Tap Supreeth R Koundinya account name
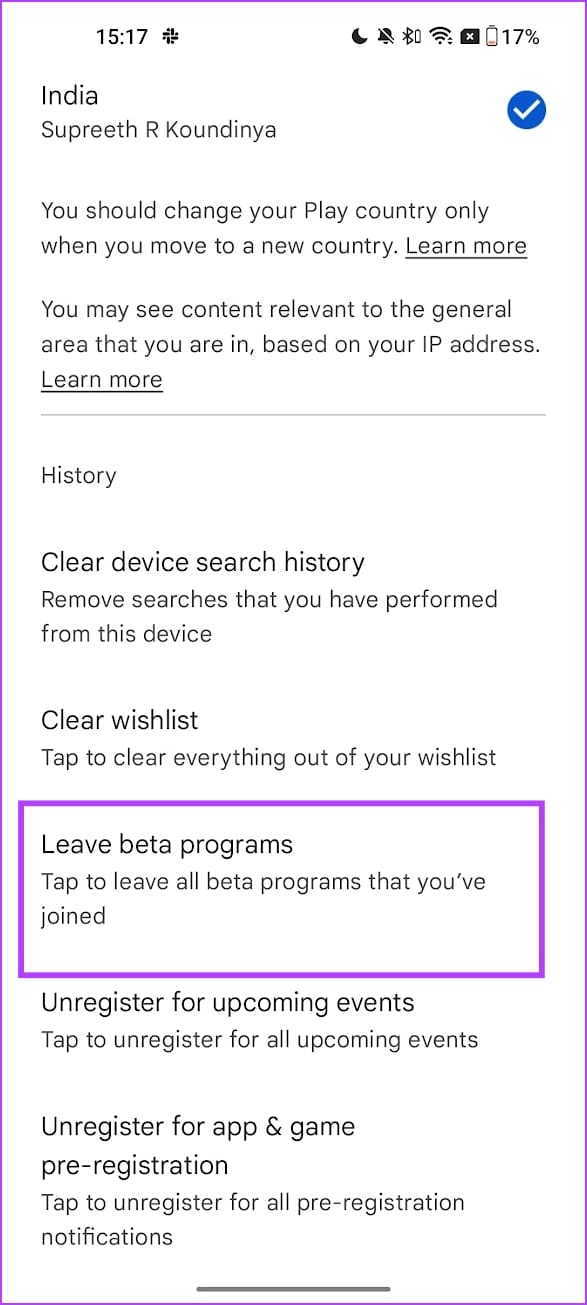 pos(158,130)
